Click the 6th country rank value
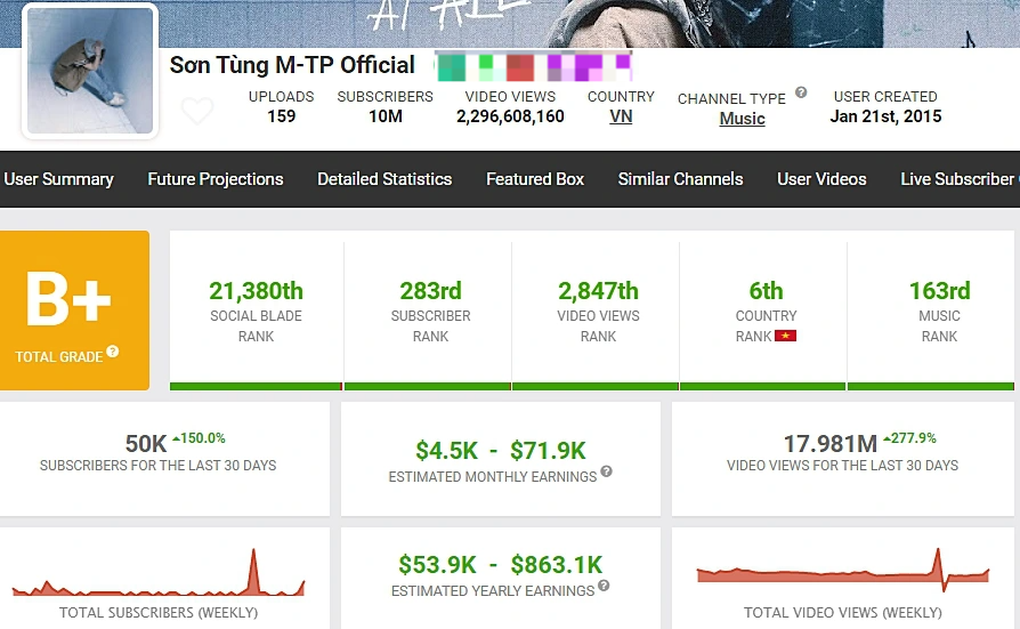 tap(766, 291)
